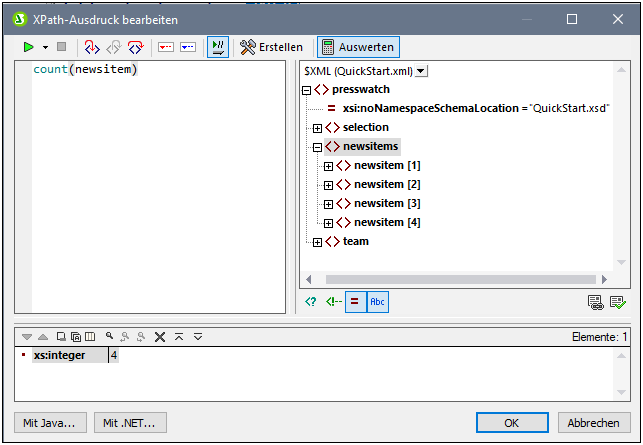The height and width of the screenshot is (445, 643).
Task: Click the Mit .NET... button
Action: pyautogui.click(x=130, y=423)
